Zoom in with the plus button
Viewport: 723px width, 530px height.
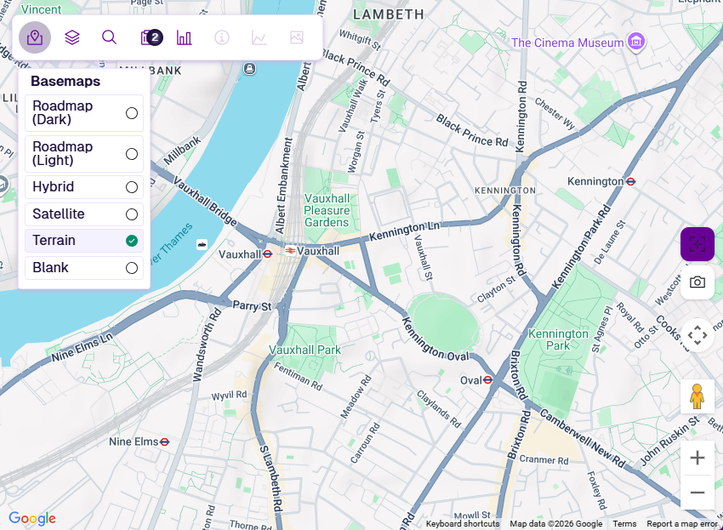click(x=697, y=458)
